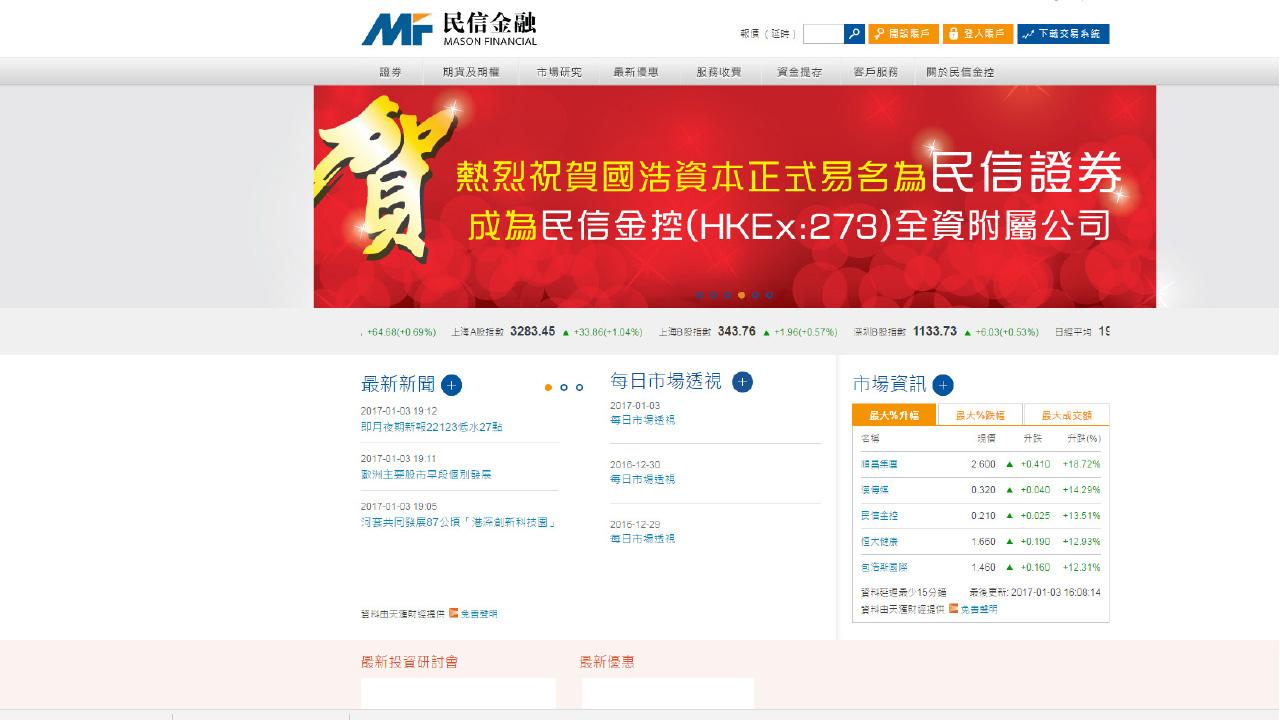Screen dimensions: 1280x720
Task: Open the 證券 navigation menu
Action: click(x=390, y=72)
